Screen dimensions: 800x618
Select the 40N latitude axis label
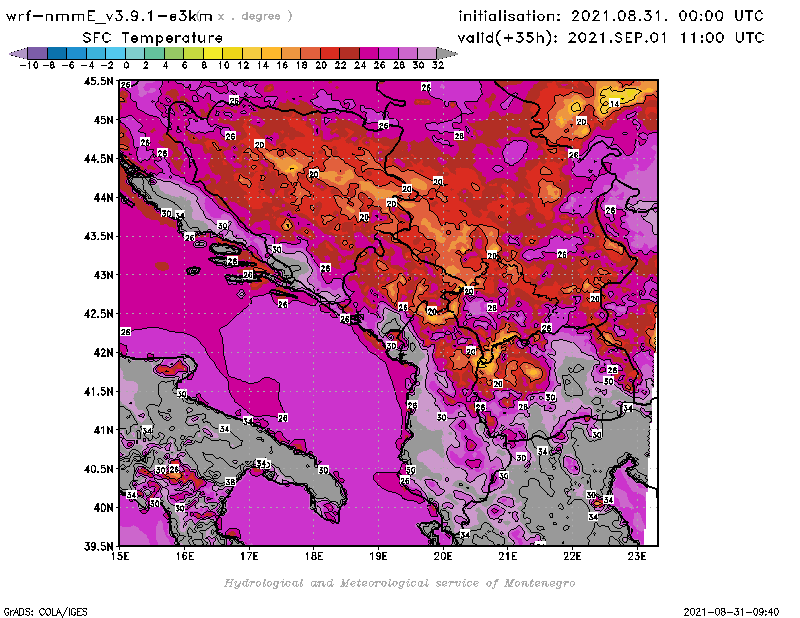pyautogui.click(x=103, y=507)
